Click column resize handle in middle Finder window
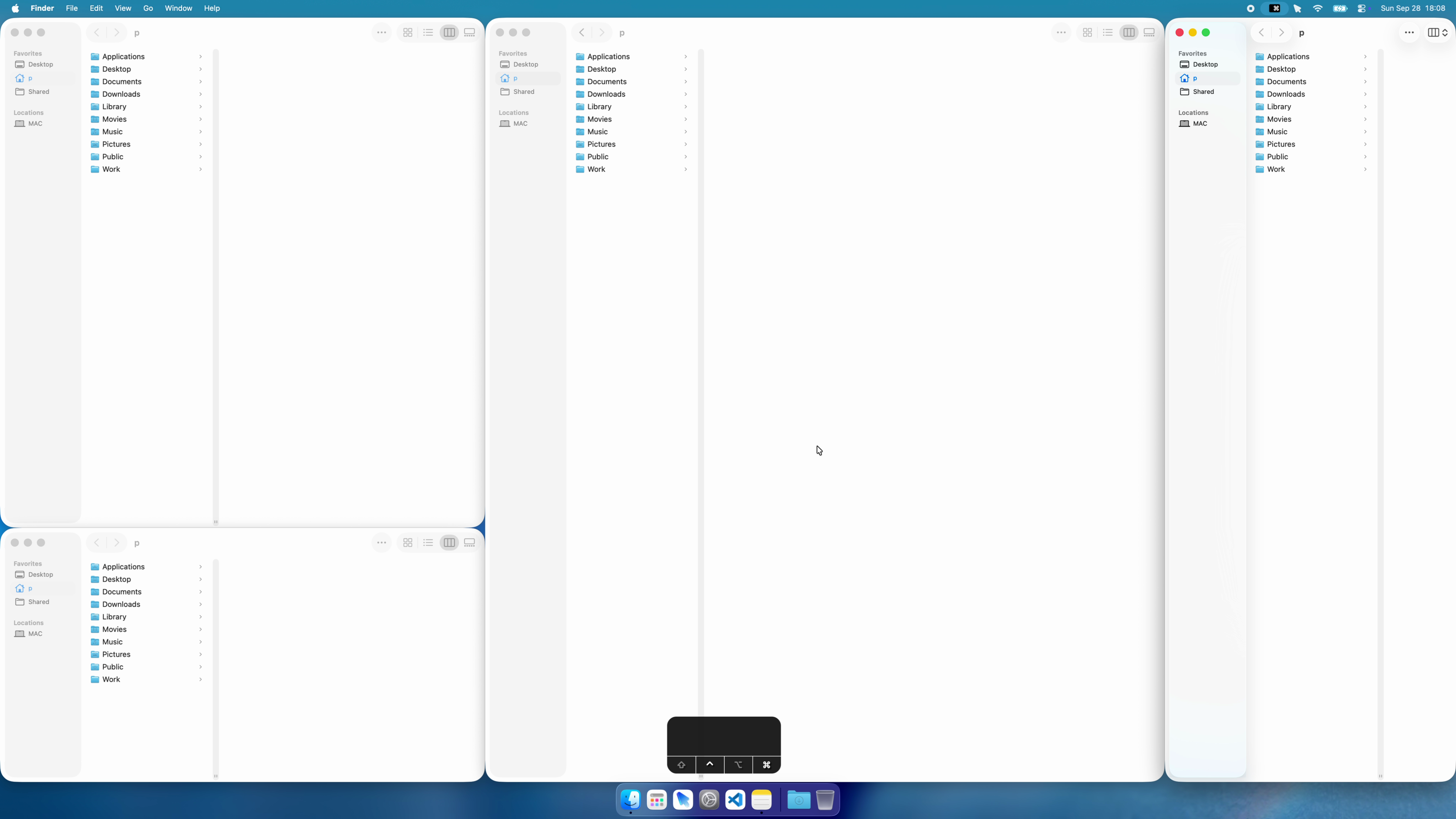Image resolution: width=1456 pixels, height=819 pixels. 701,776
